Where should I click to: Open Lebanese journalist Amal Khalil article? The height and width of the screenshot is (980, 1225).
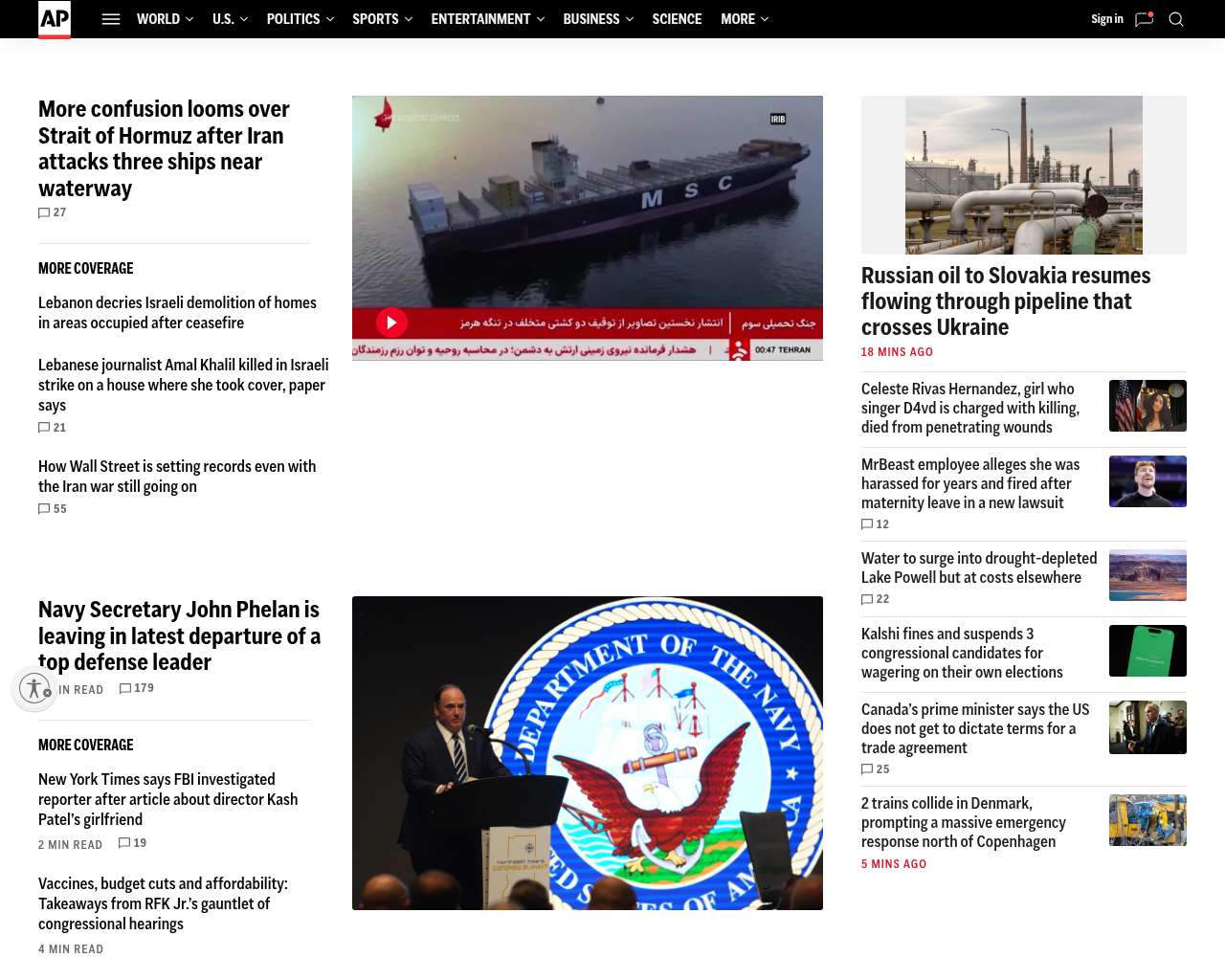tap(183, 385)
